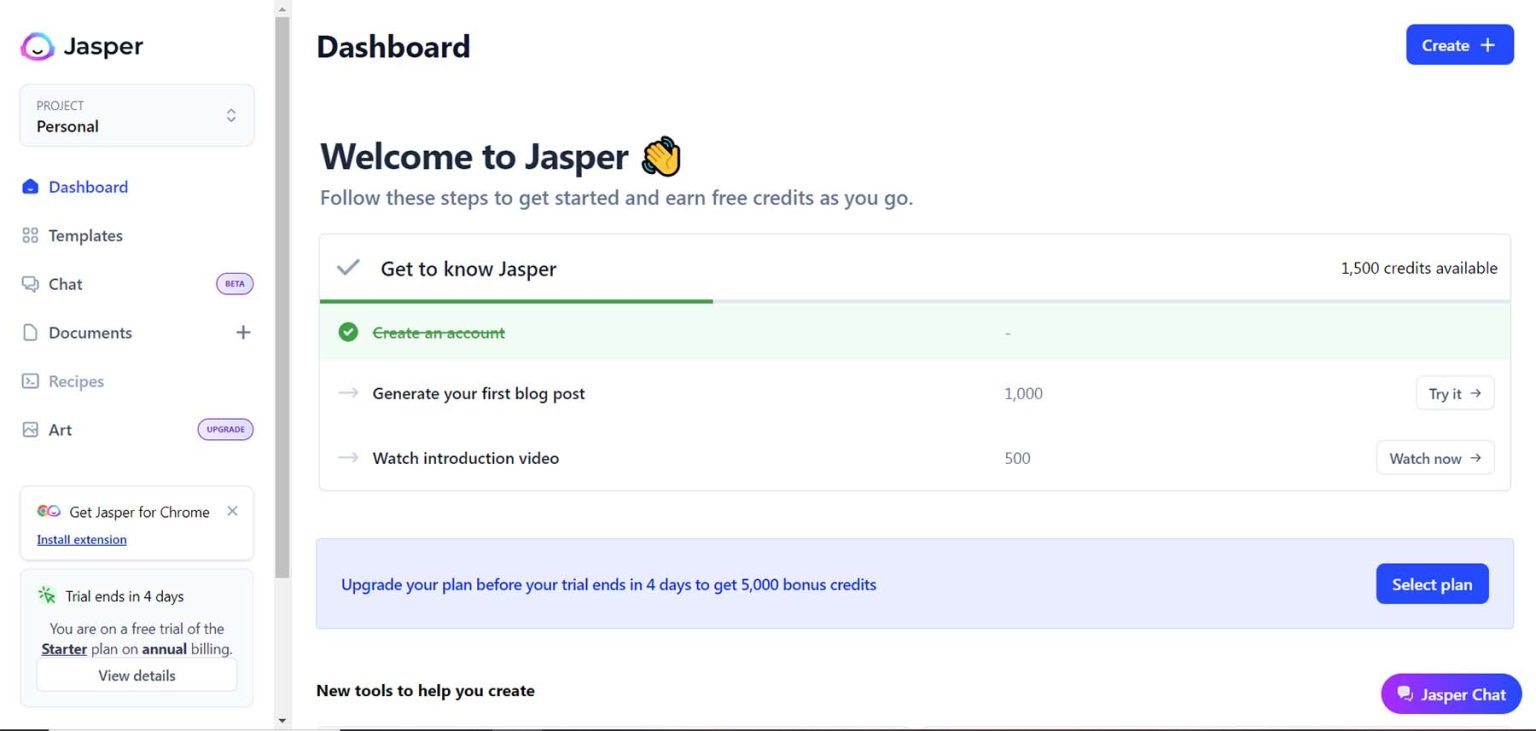The height and width of the screenshot is (731, 1536).
Task: Create a new document with the plus icon
Action: (243, 332)
